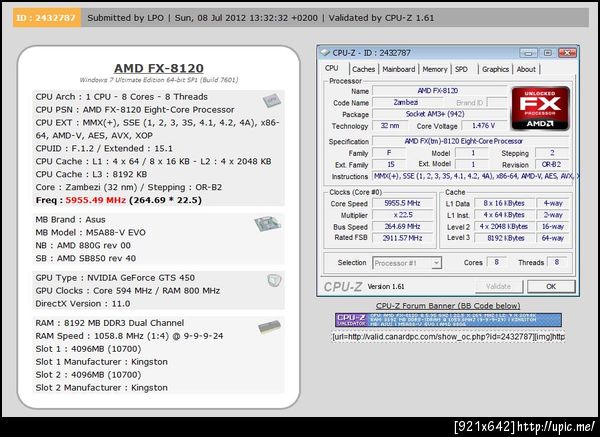
Task: Show the About tab
Action: 526,69
